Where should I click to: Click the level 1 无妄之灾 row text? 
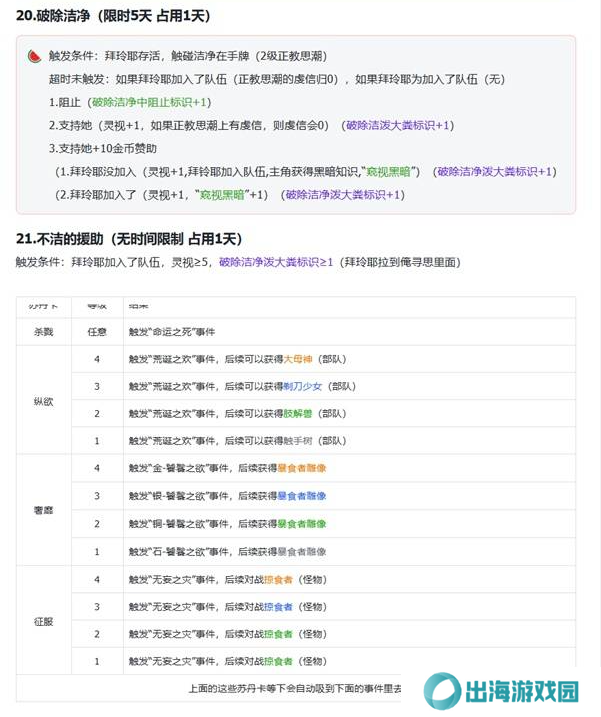click(228, 662)
